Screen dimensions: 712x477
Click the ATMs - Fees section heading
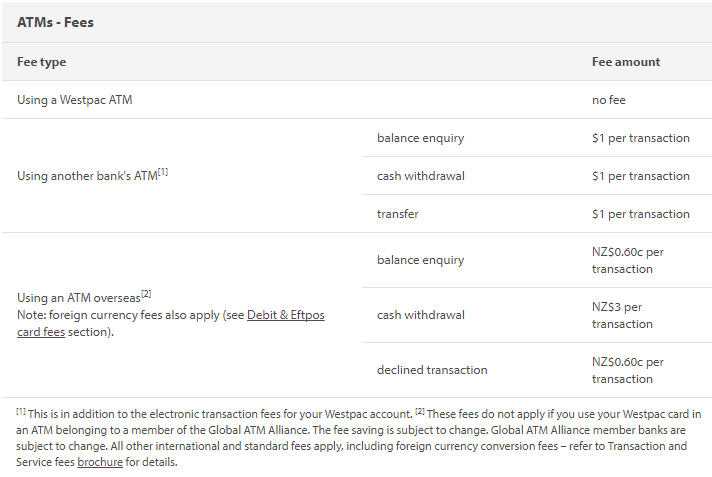(x=55, y=21)
